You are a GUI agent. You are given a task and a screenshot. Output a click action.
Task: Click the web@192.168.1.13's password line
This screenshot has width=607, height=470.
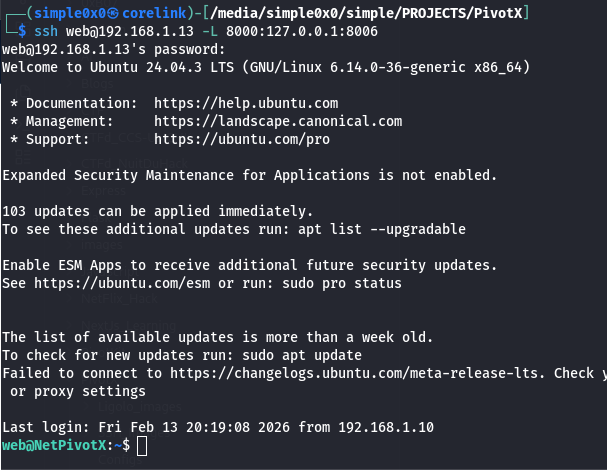(113, 49)
